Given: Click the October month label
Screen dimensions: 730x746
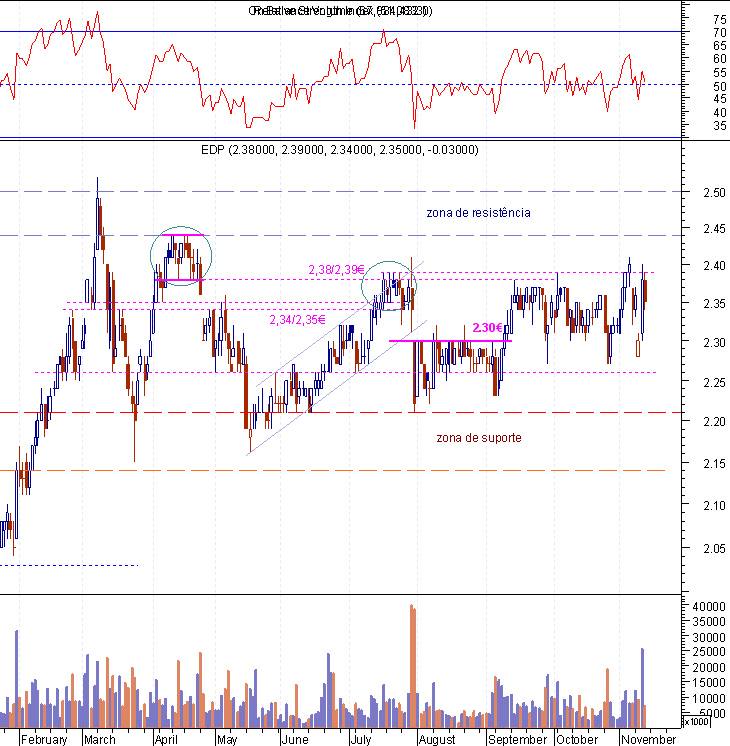Looking at the screenshot, I should tap(577, 739).
